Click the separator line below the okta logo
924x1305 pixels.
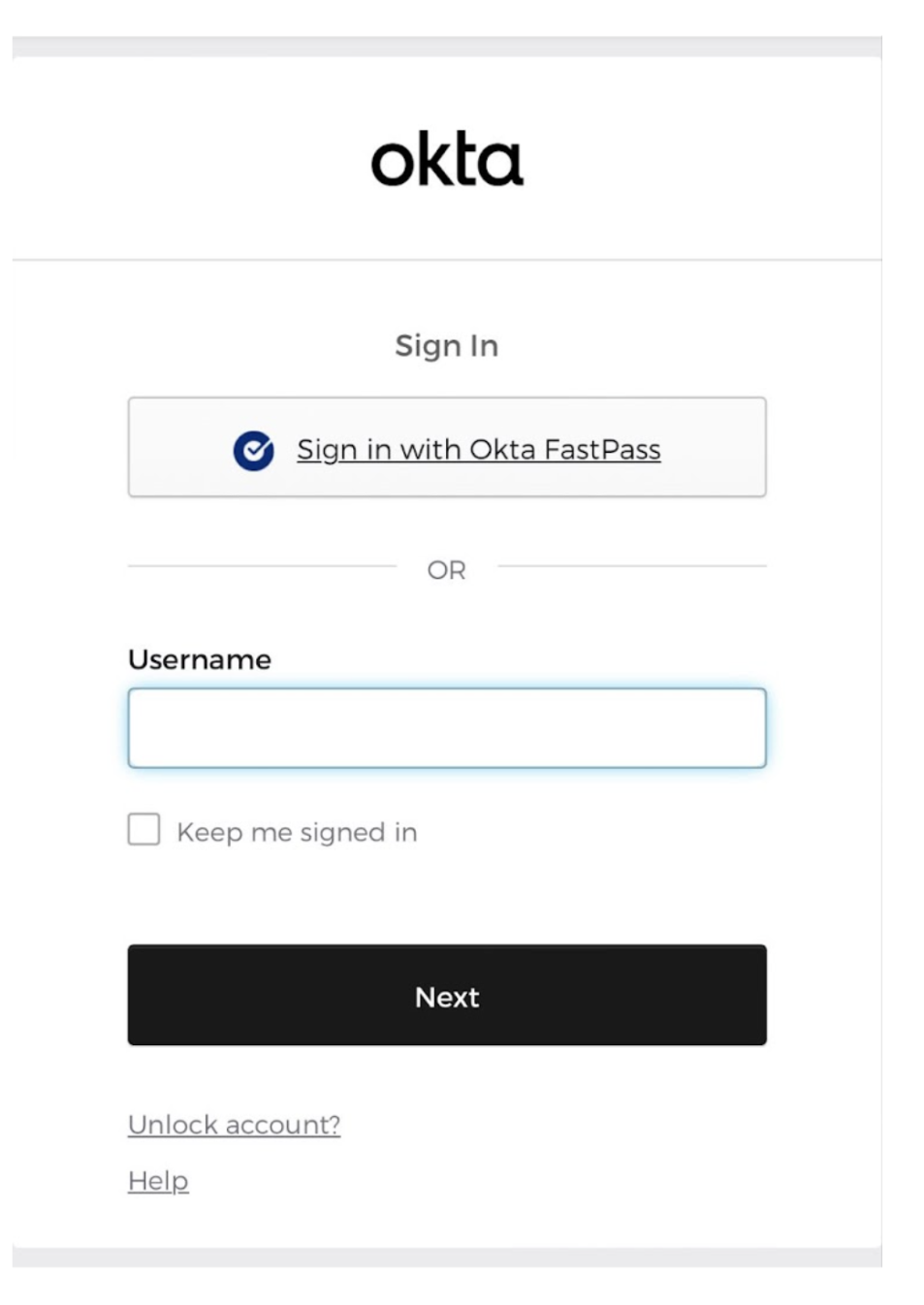(447, 260)
